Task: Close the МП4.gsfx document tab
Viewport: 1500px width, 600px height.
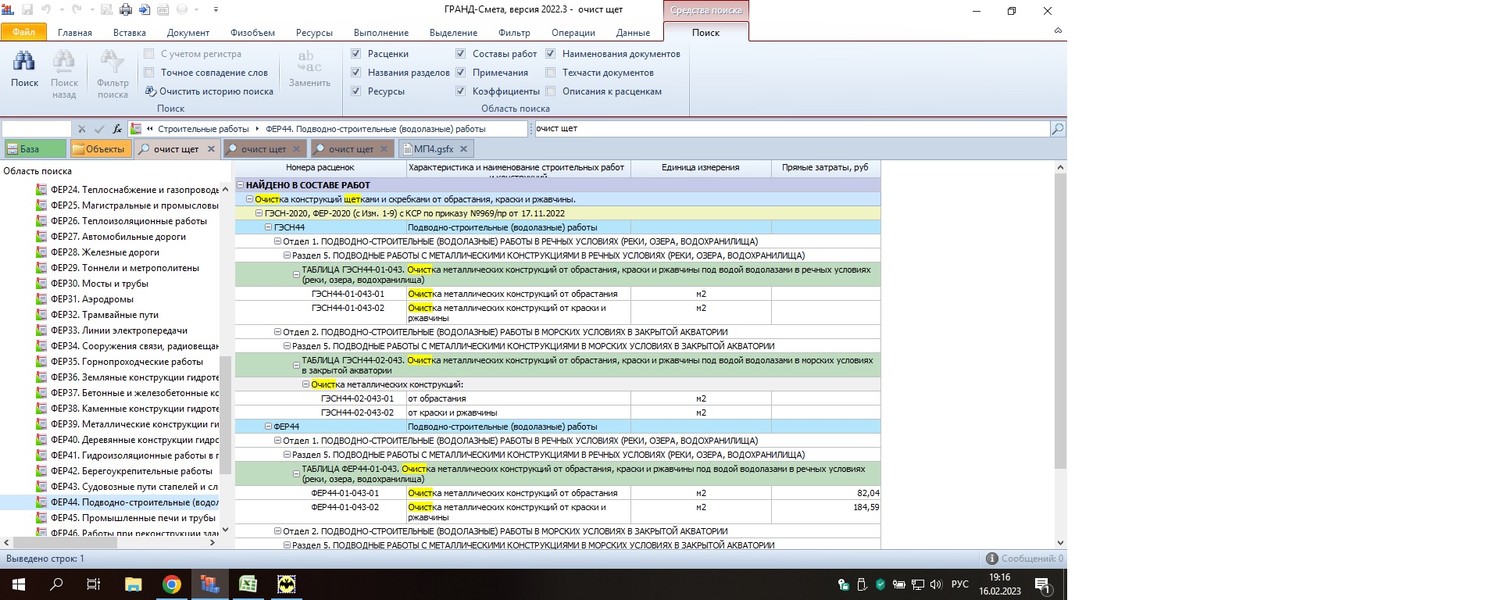Action: (x=466, y=149)
